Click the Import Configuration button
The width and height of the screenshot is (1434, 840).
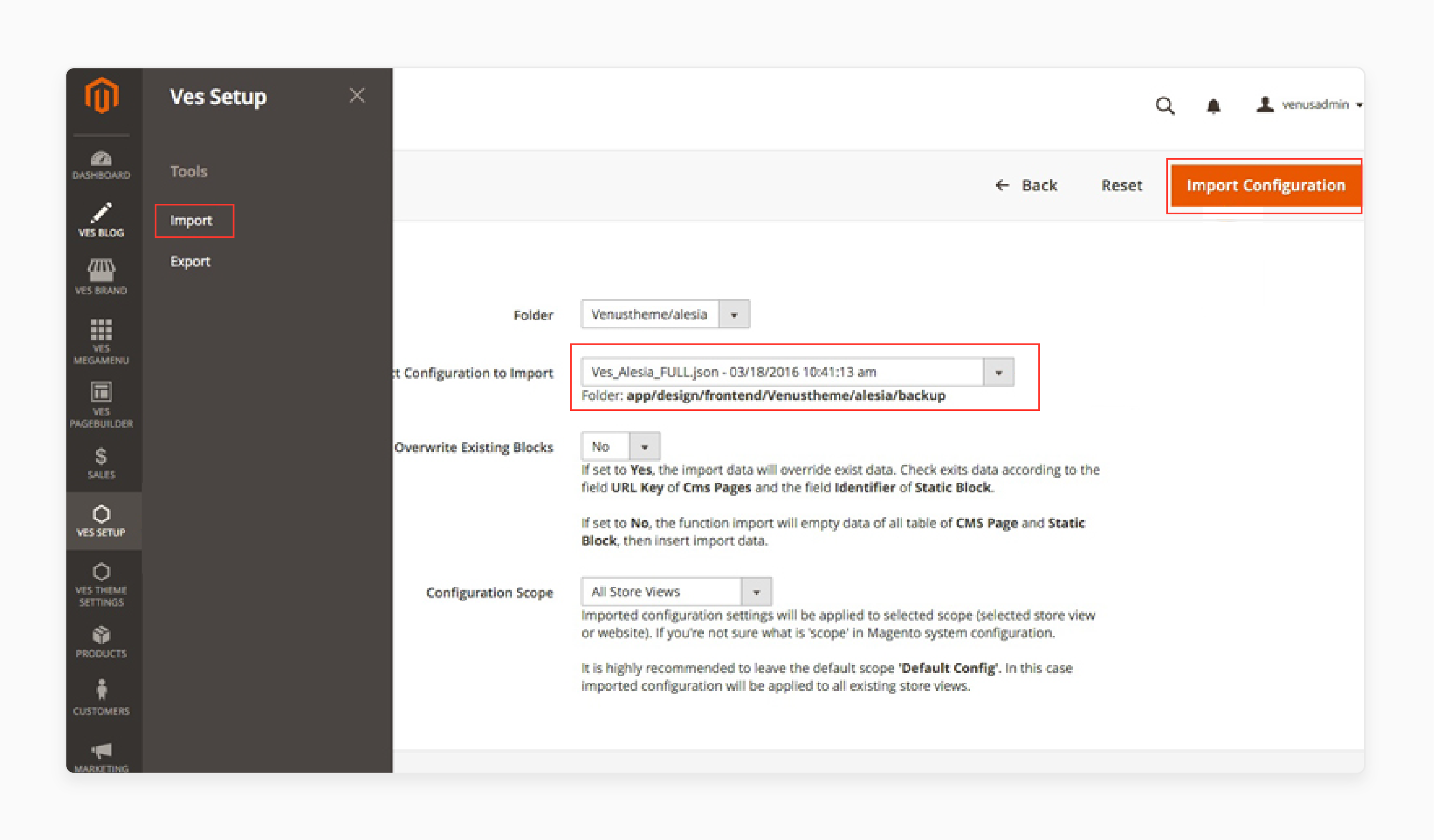(1266, 186)
